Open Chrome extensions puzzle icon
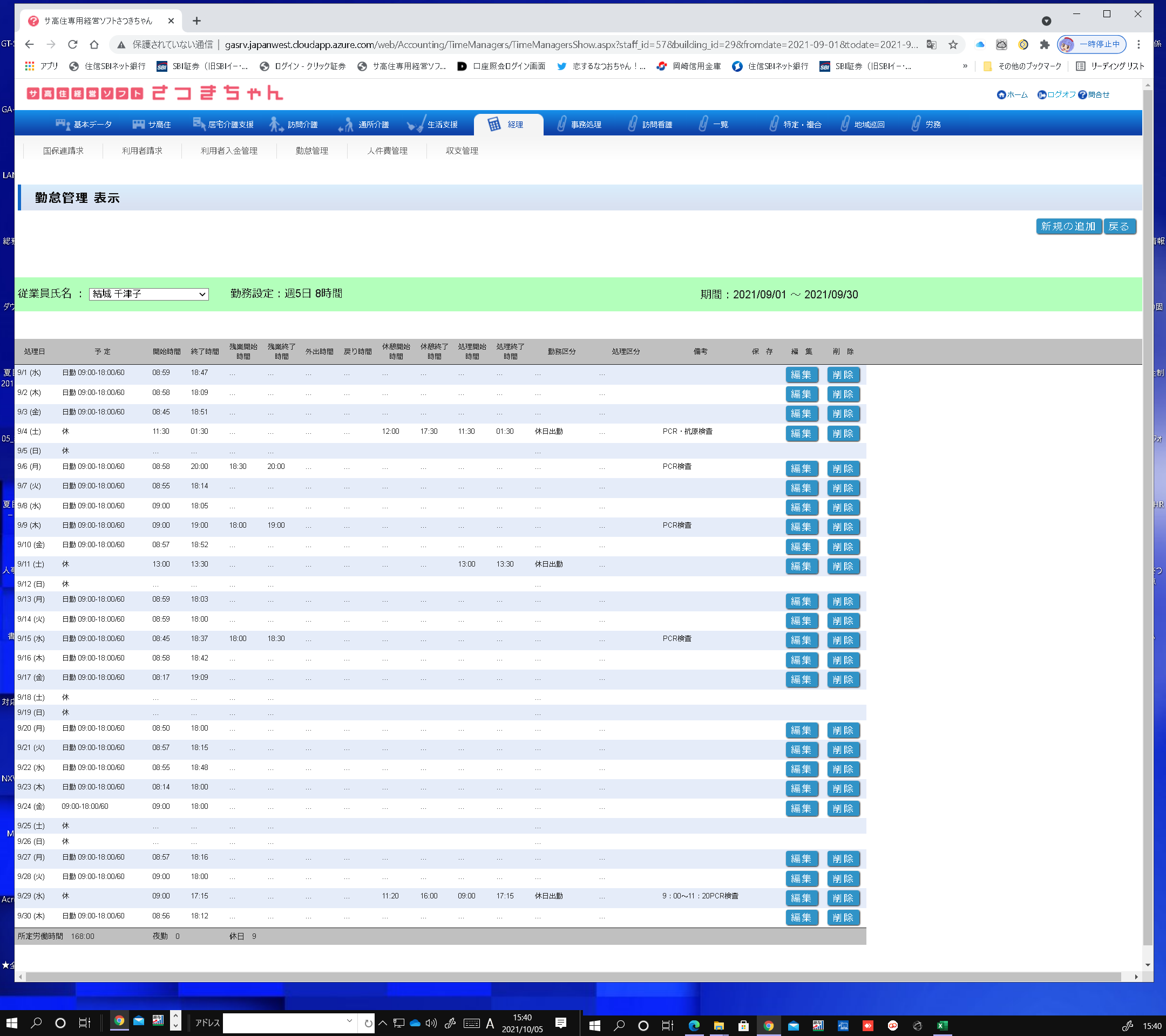Image resolution: width=1166 pixels, height=1036 pixels. (x=1044, y=44)
